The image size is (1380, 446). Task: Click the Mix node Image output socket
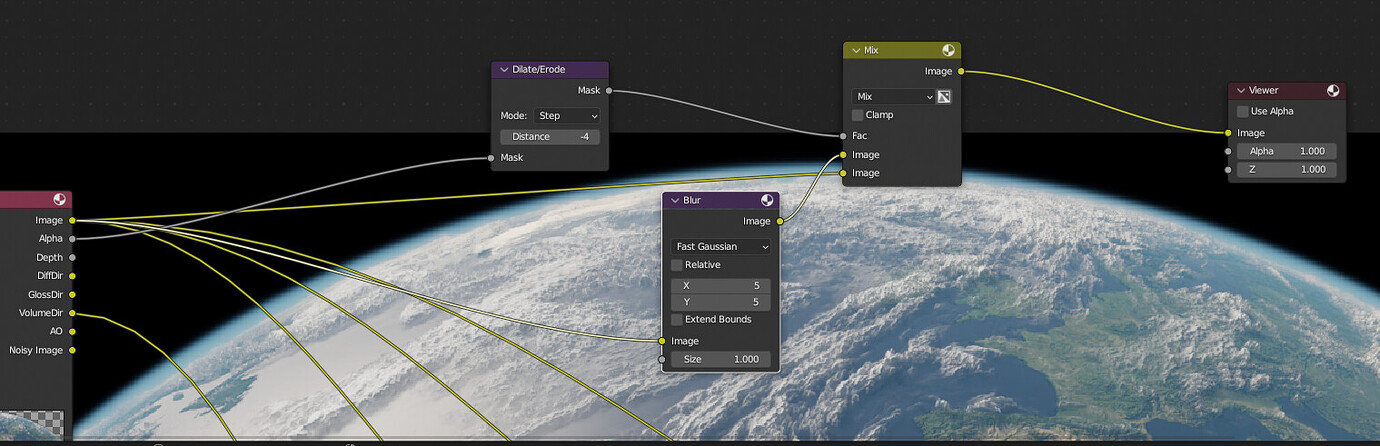[961, 71]
